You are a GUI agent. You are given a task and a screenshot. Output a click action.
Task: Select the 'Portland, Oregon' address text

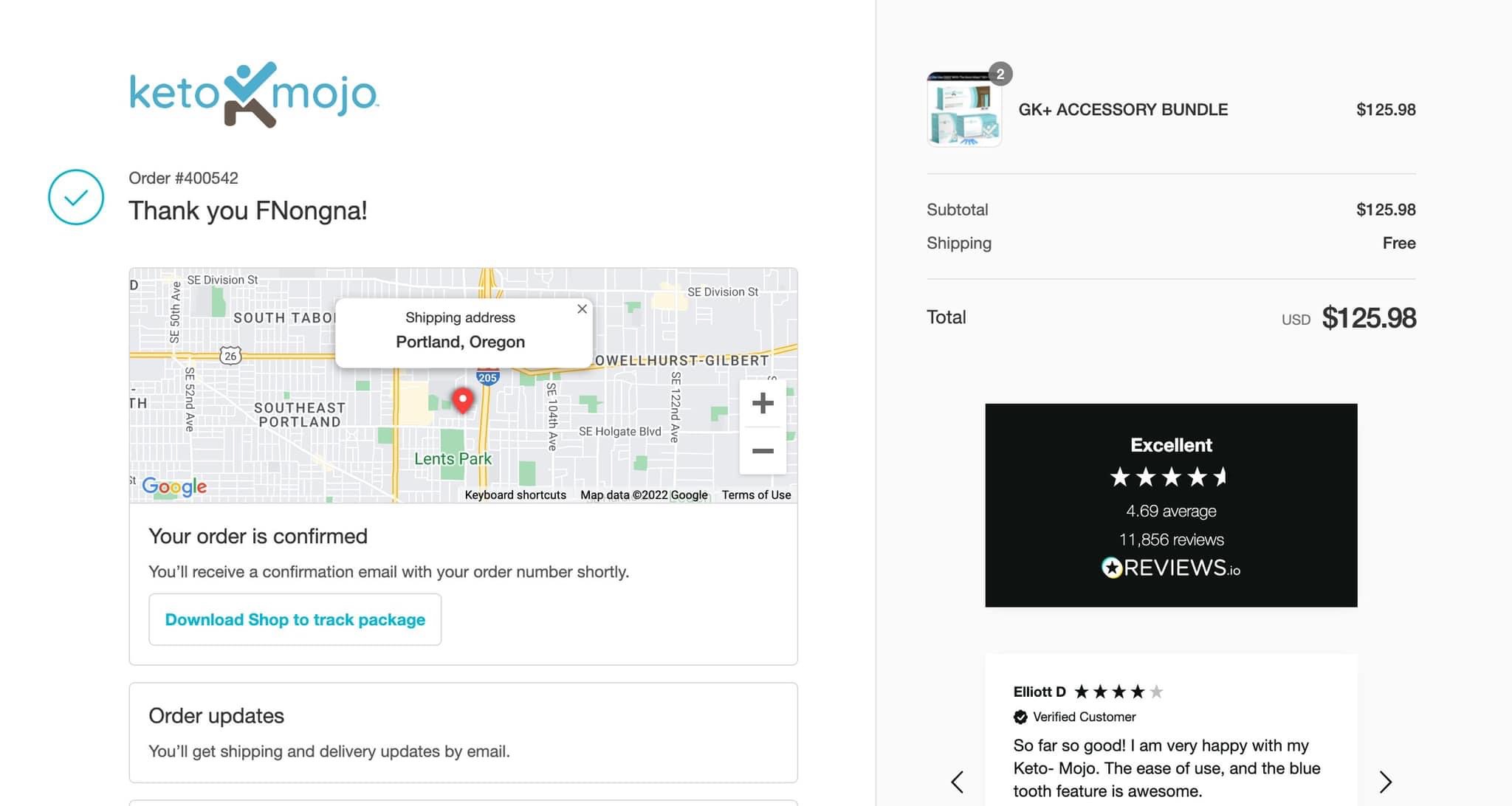coord(460,342)
